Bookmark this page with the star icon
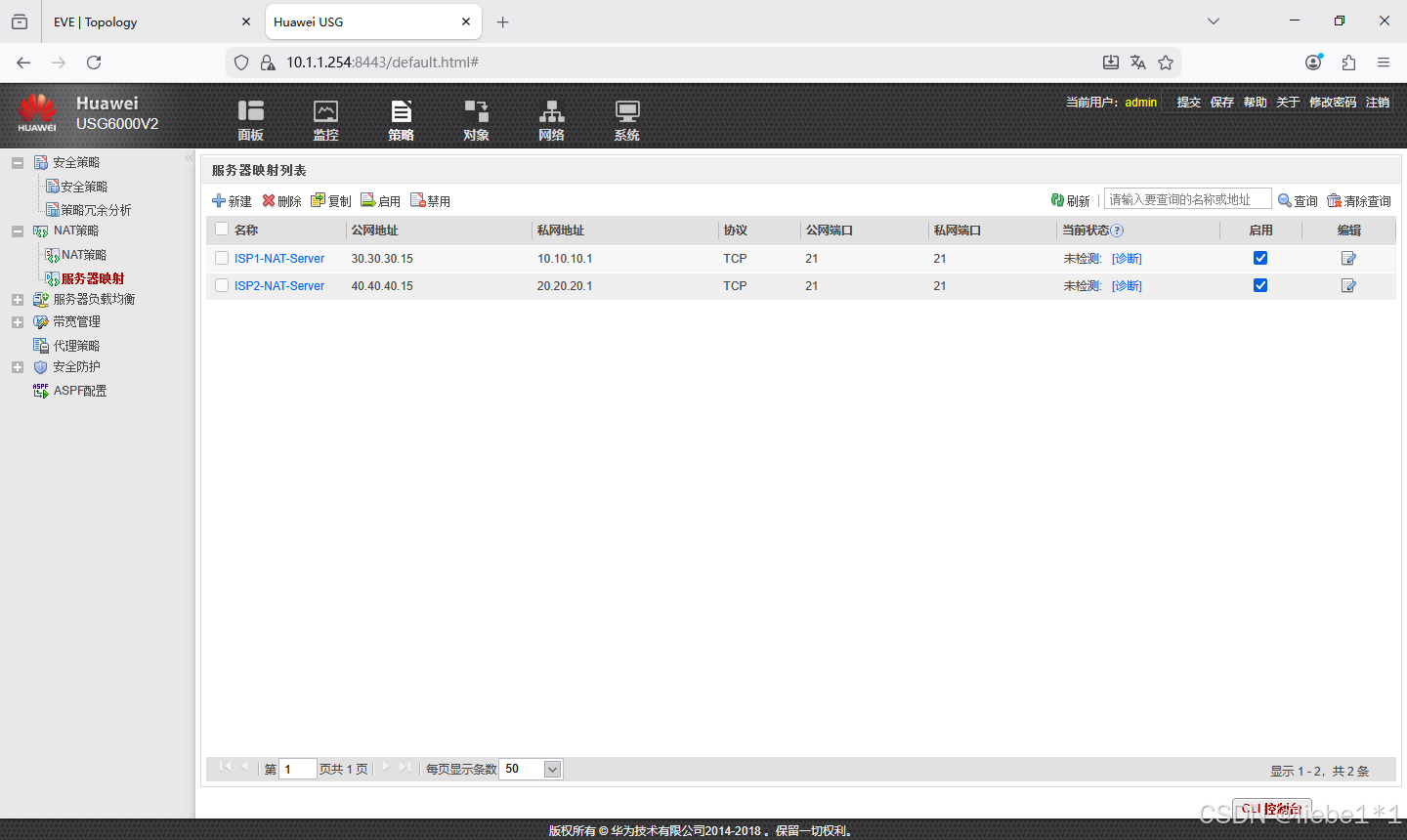The height and width of the screenshot is (840, 1407). pos(1166,63)
